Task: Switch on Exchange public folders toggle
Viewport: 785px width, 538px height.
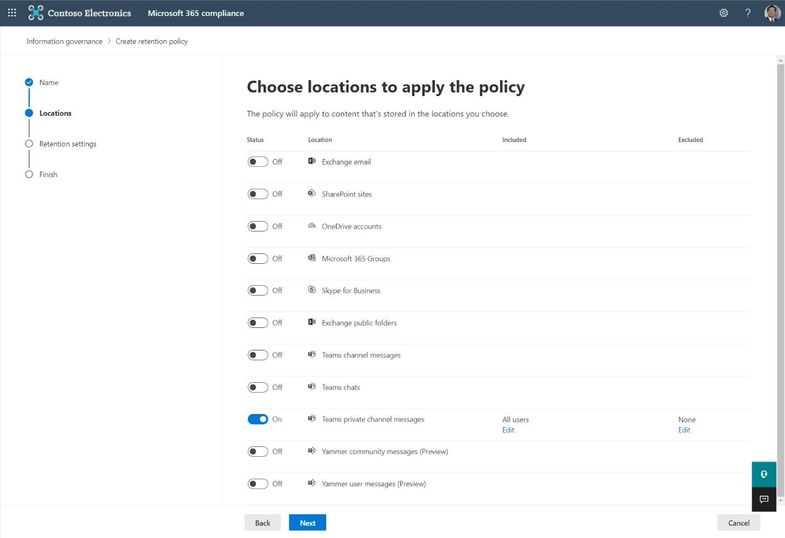Action: tap(258, 323)
